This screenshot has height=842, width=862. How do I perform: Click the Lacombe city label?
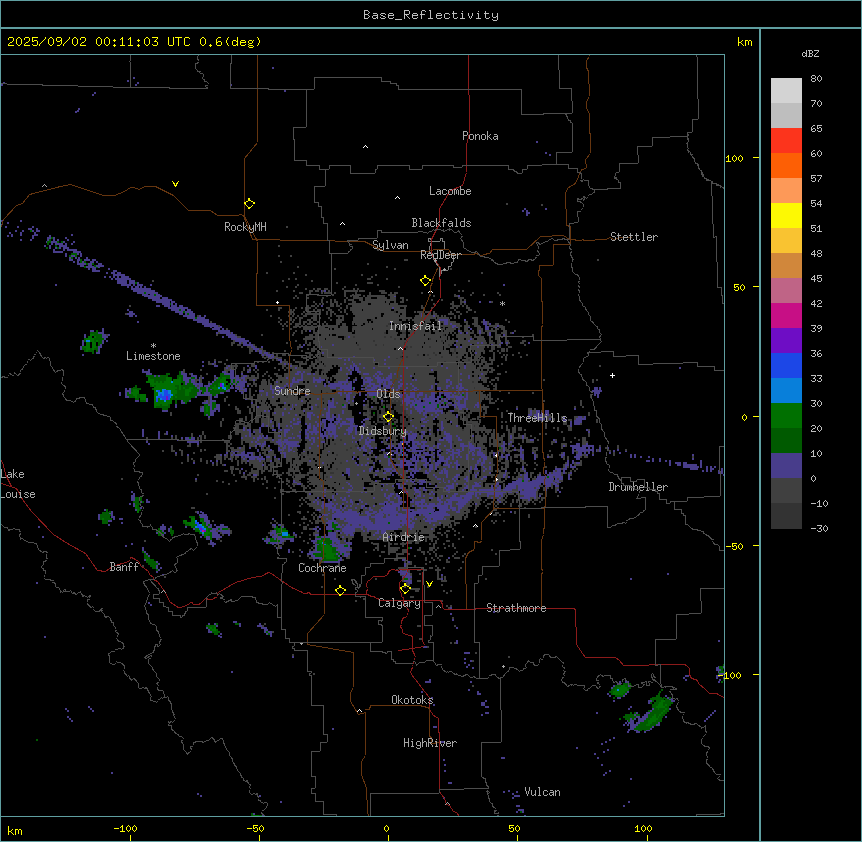click(x=450, y=191)
